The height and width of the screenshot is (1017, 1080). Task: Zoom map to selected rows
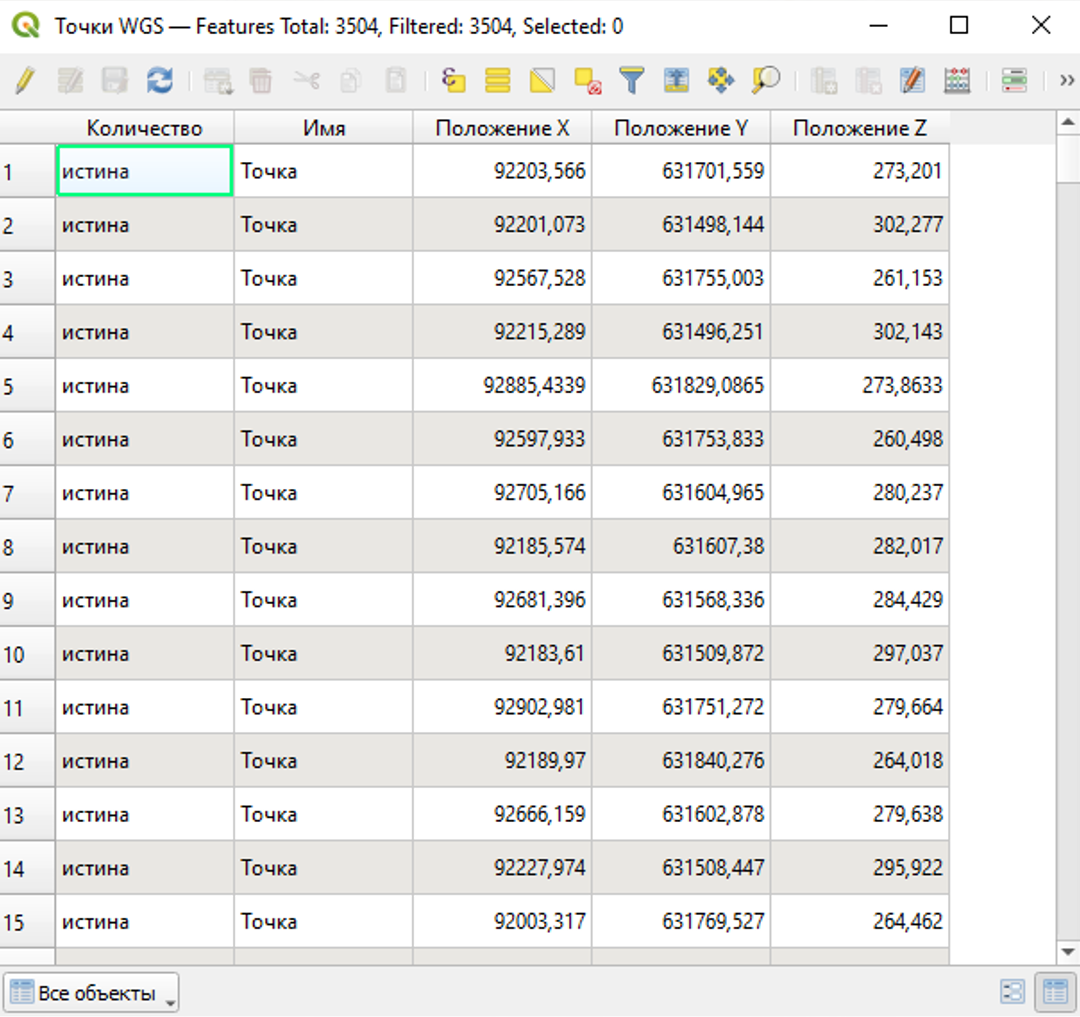tap(766, 80)
